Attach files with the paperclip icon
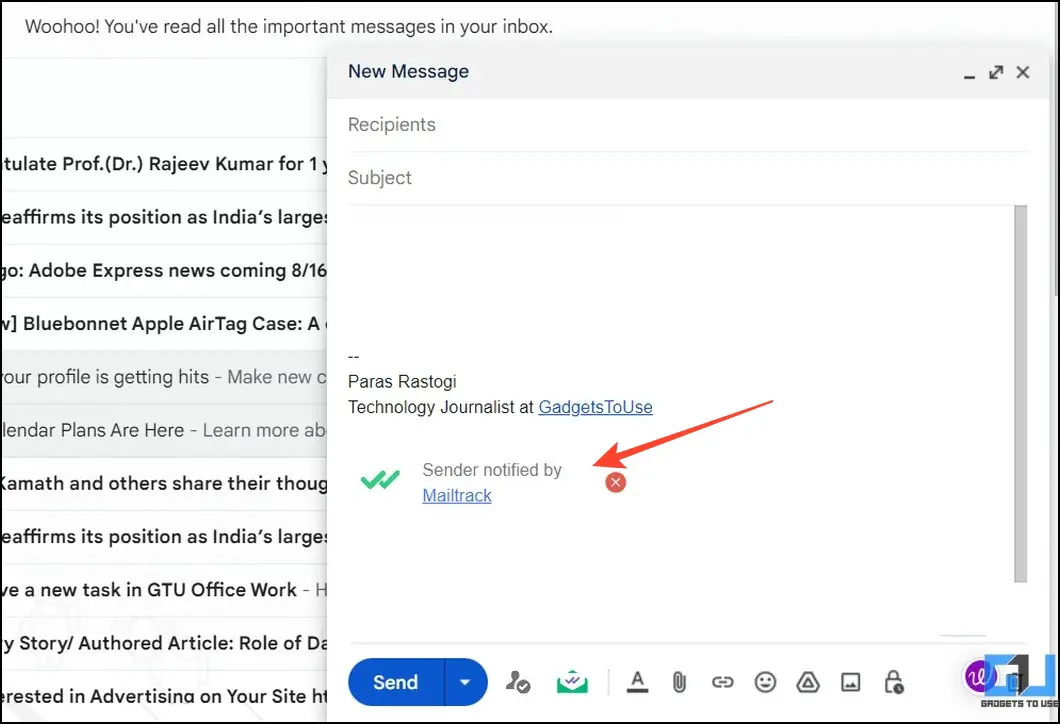 point(679,682)
